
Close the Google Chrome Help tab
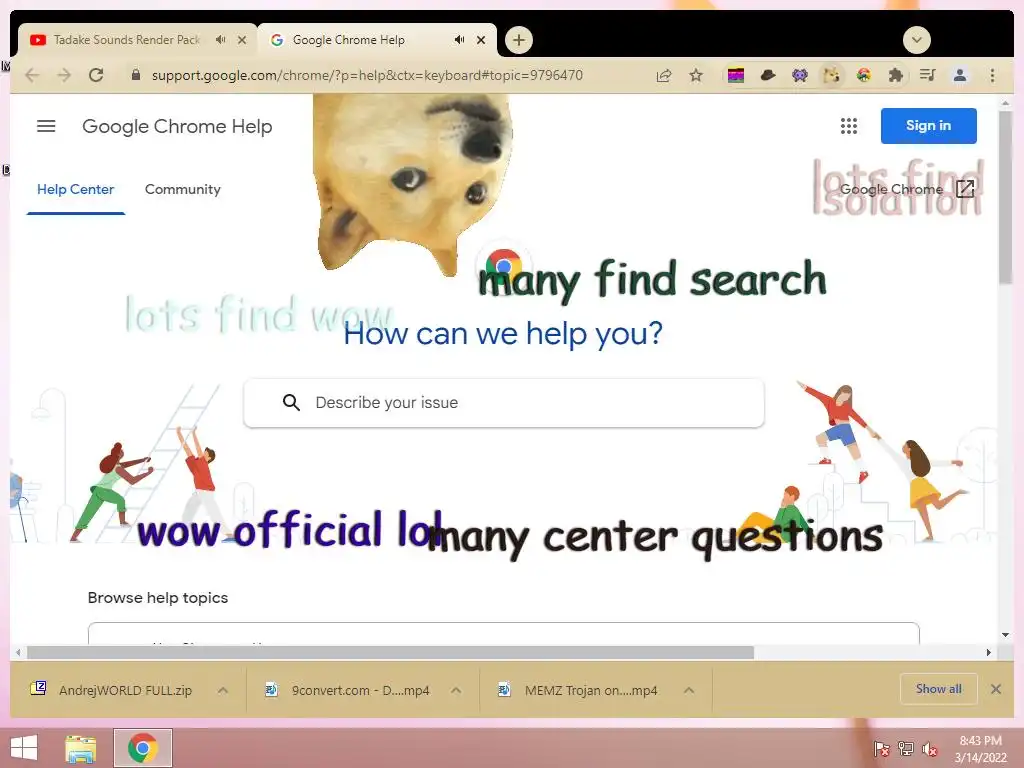[x=481, y=40]
